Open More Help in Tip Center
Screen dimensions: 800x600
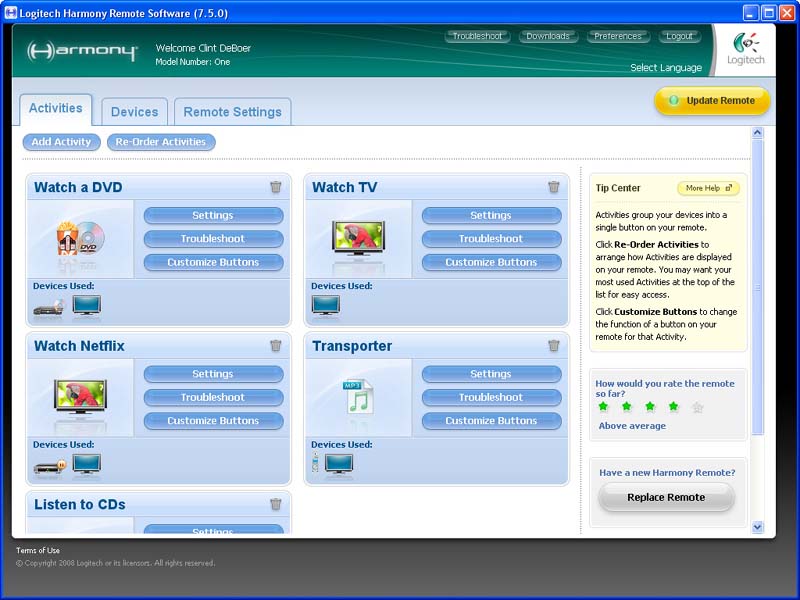coord(708,188)
